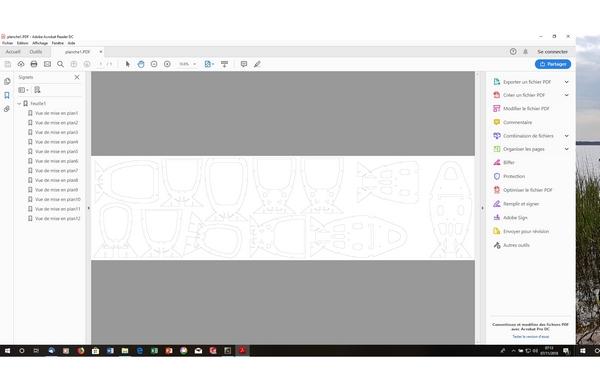Click the zoom in plus icon

[167, 64]
